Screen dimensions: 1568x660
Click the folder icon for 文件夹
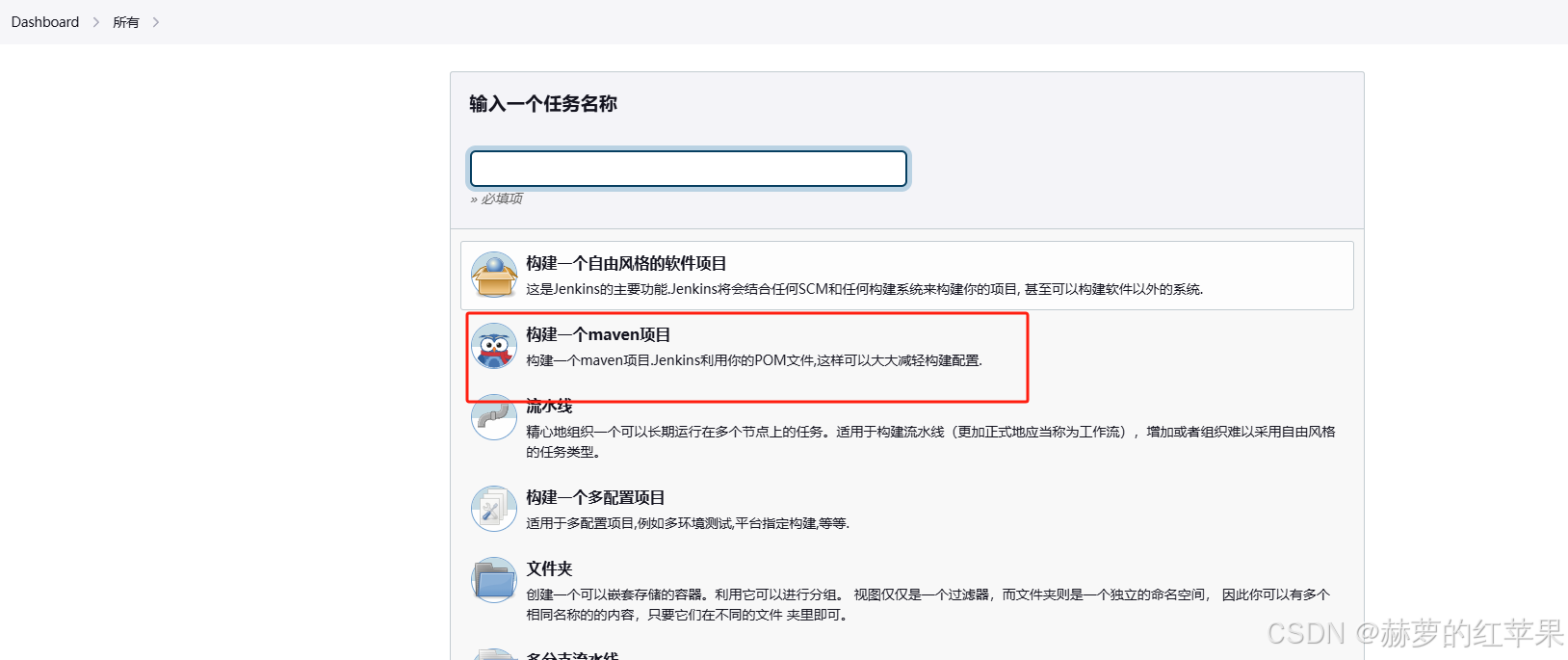click(494, 580)
